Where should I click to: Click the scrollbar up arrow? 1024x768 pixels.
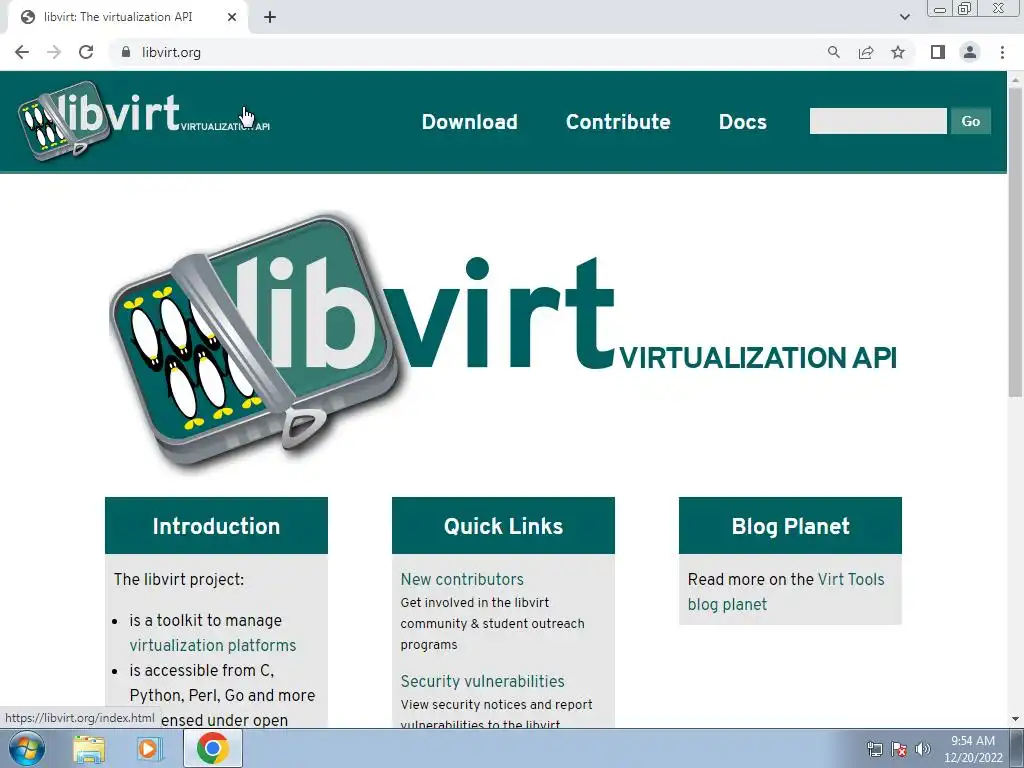[x=1015, y=79]
